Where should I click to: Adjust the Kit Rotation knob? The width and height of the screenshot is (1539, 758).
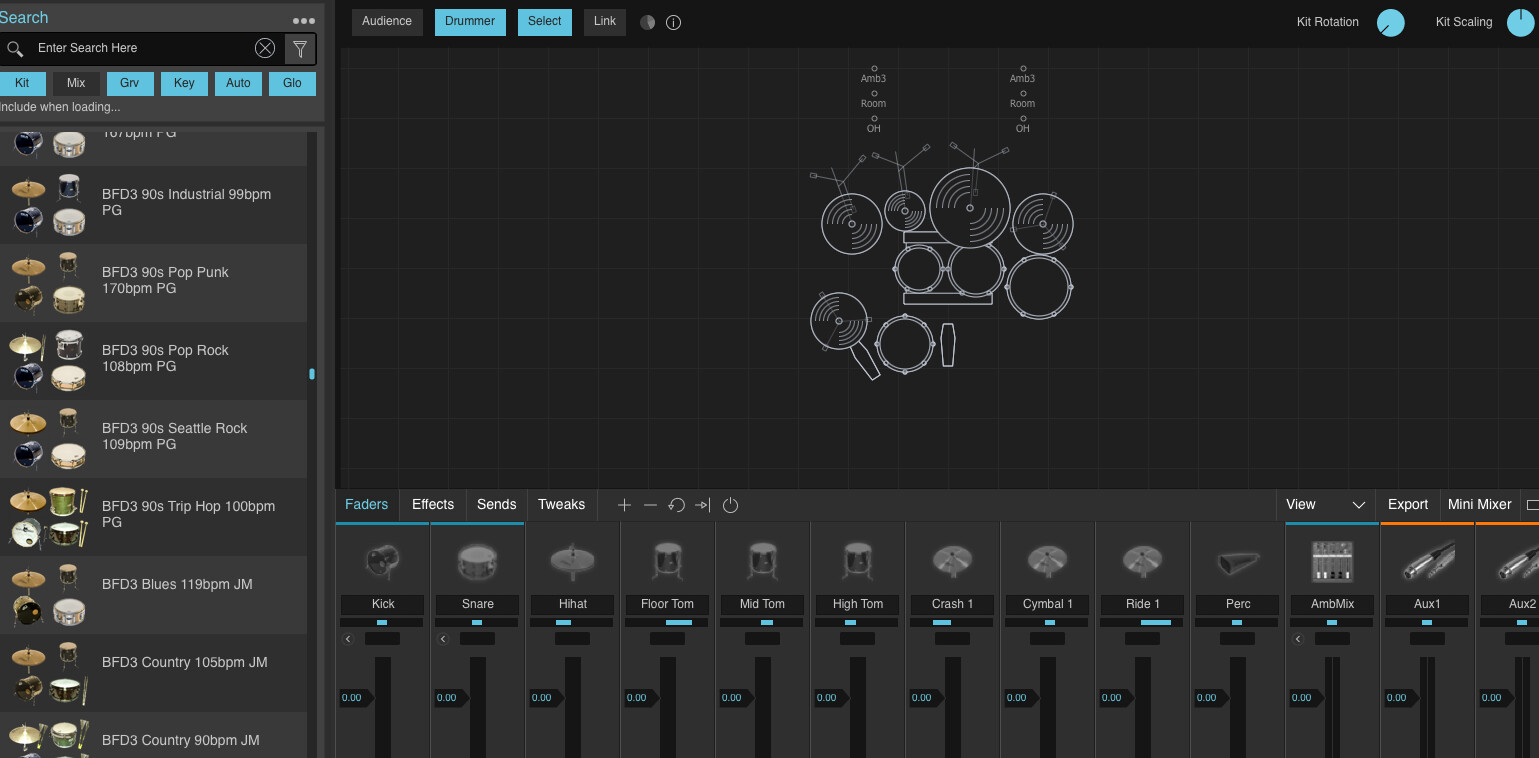1390,23
